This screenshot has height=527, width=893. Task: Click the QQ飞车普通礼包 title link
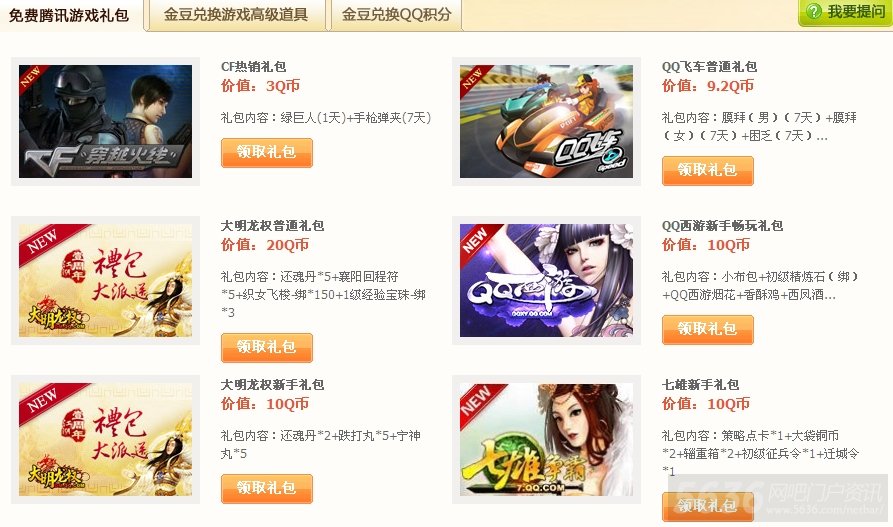pos(709,67)
